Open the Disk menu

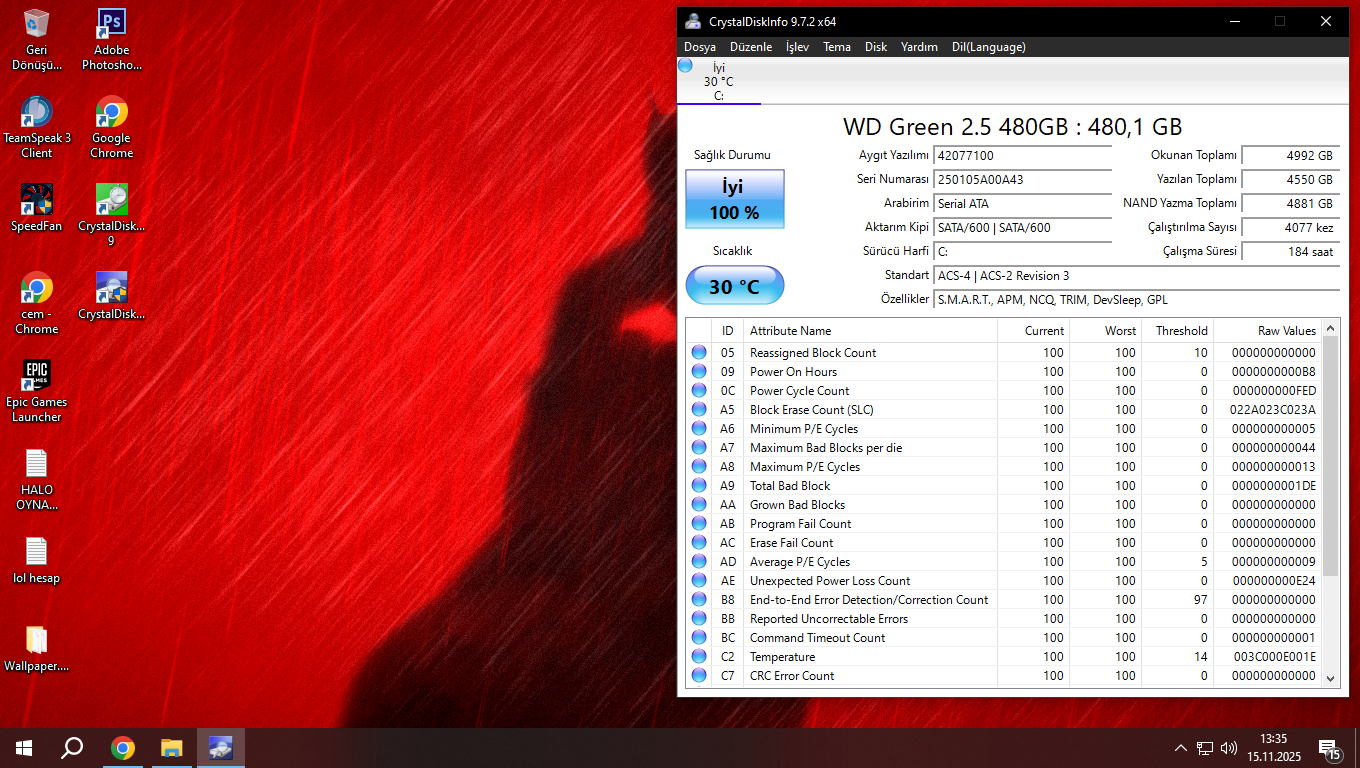point(876,47)
